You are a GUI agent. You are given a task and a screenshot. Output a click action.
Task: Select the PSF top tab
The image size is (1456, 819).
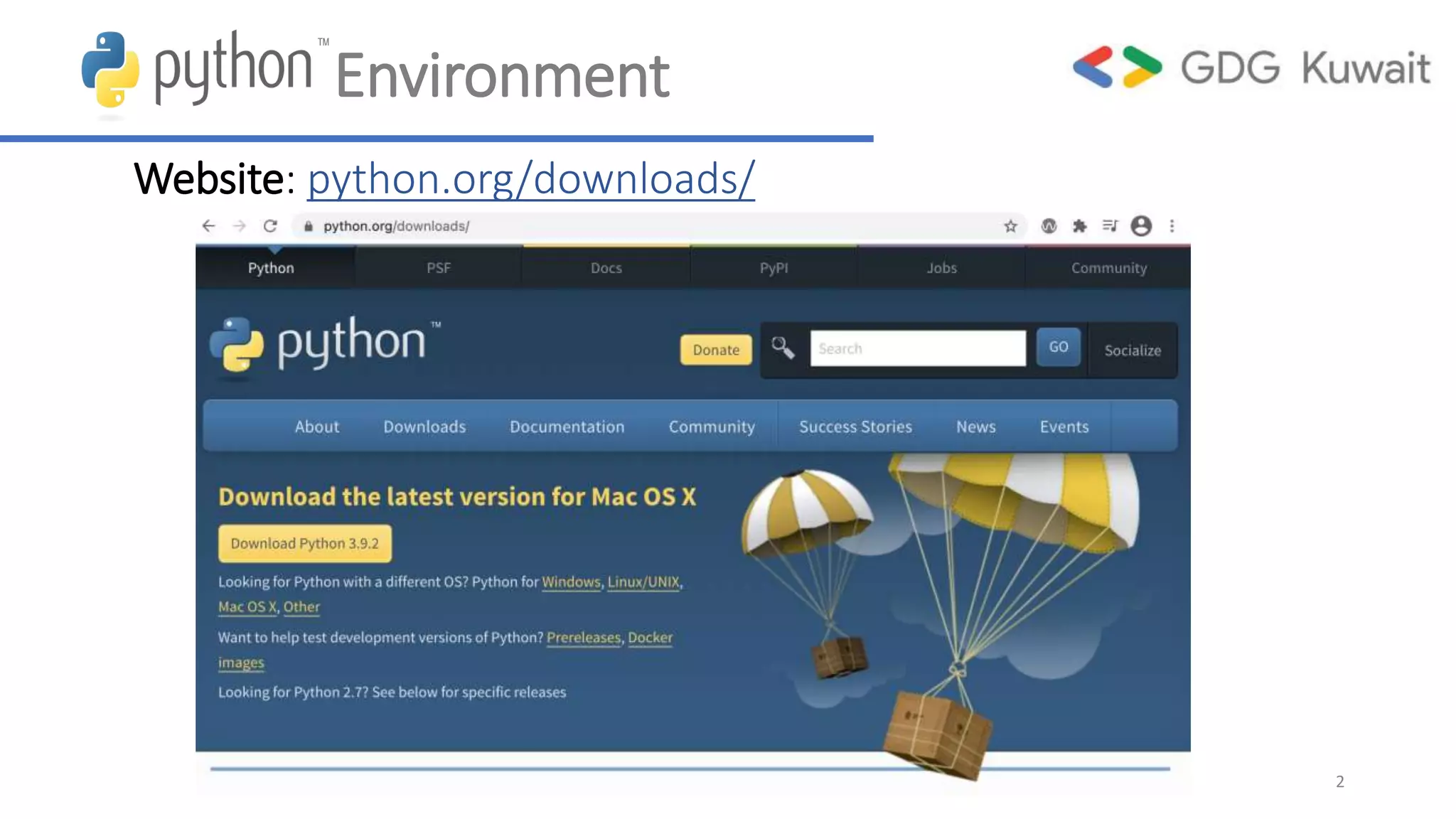tap(439, 268)
